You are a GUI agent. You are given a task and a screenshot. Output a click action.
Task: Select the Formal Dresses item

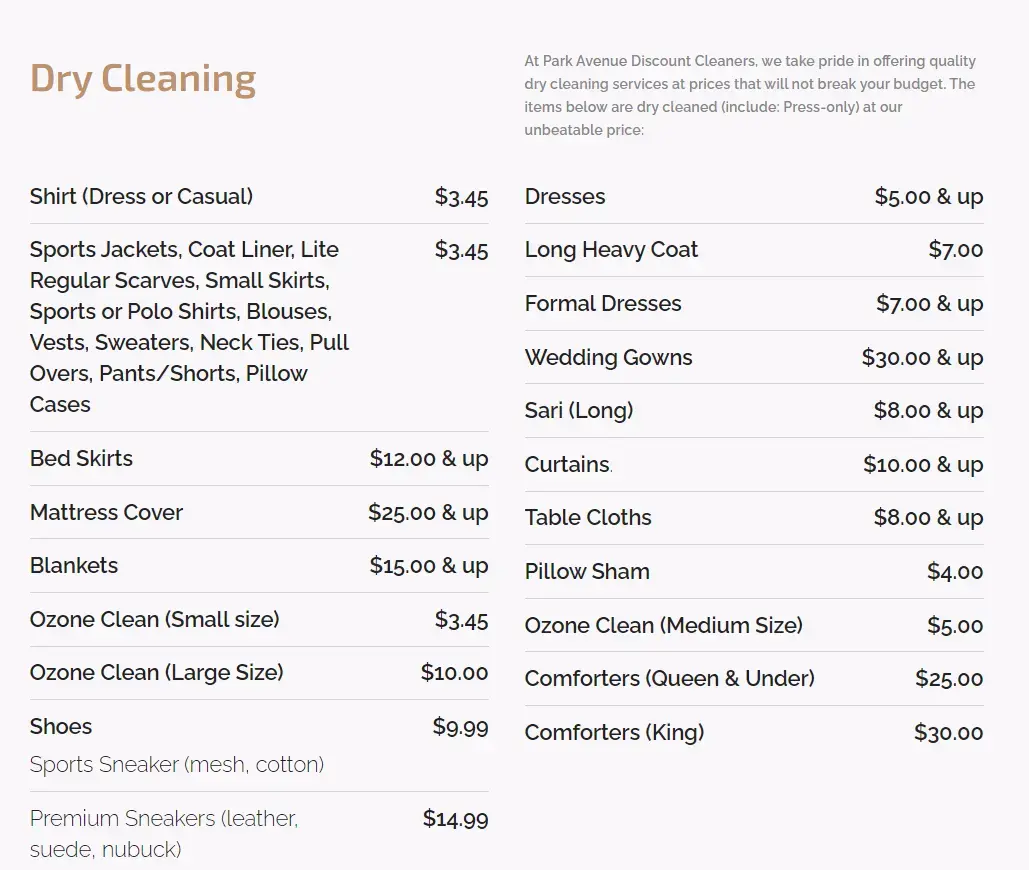click(x=603, y=304)
